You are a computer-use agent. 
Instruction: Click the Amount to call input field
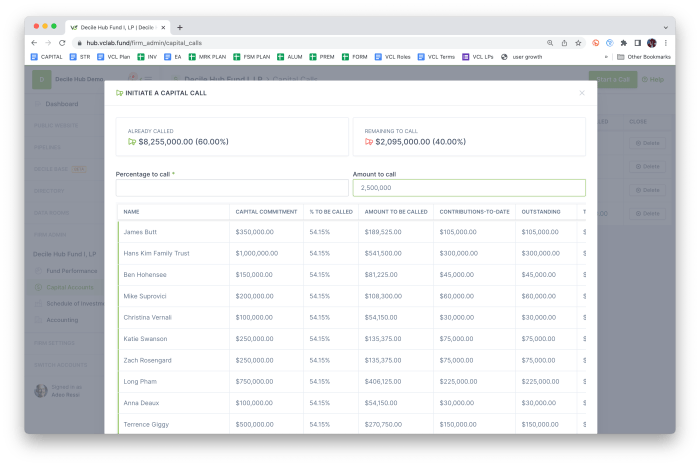click(469, 188)
